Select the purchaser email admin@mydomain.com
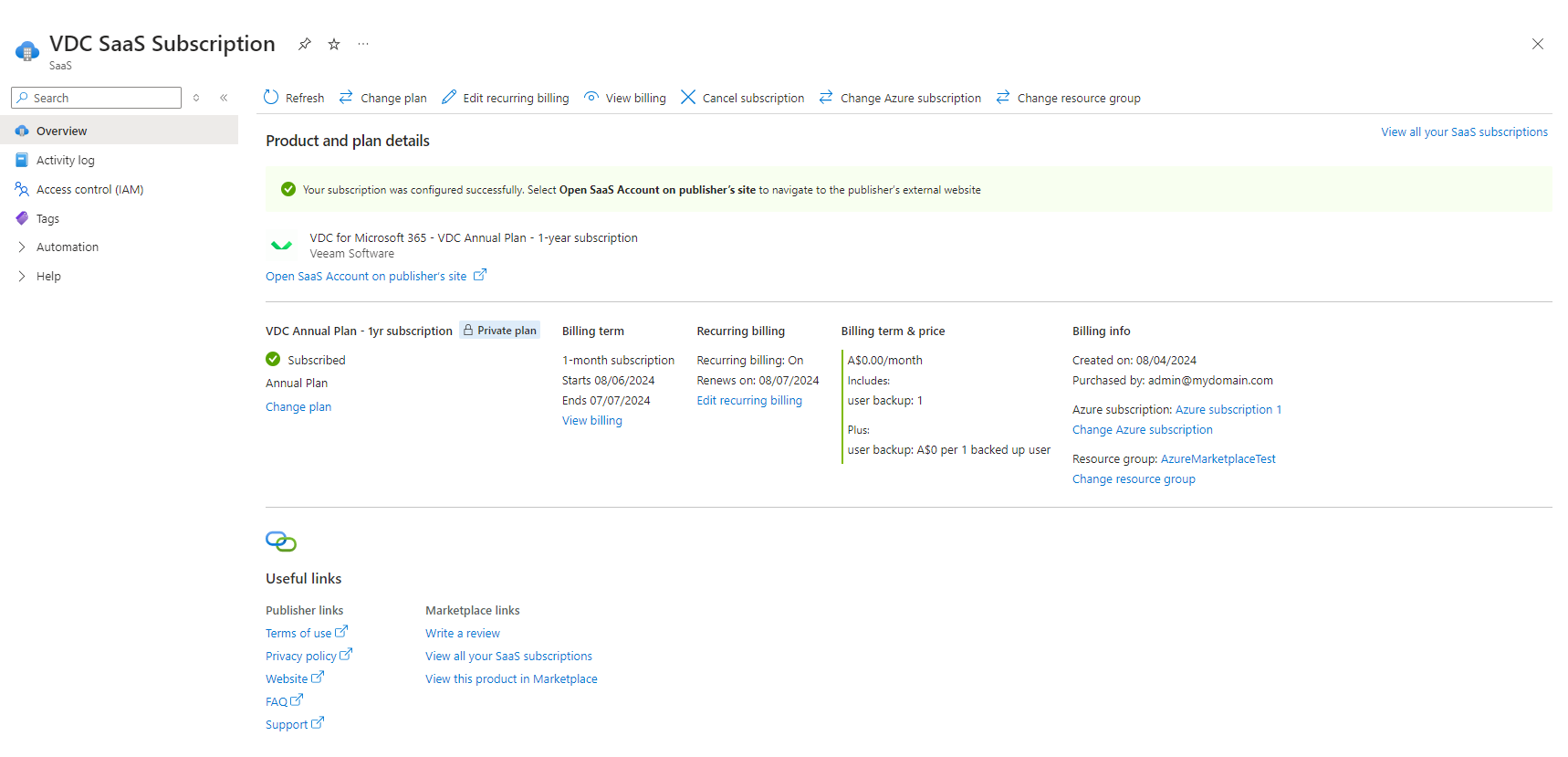Image resolution: width=1568 pixels, height=757 pixels. pyautogui.click(x=1210, y=381)
